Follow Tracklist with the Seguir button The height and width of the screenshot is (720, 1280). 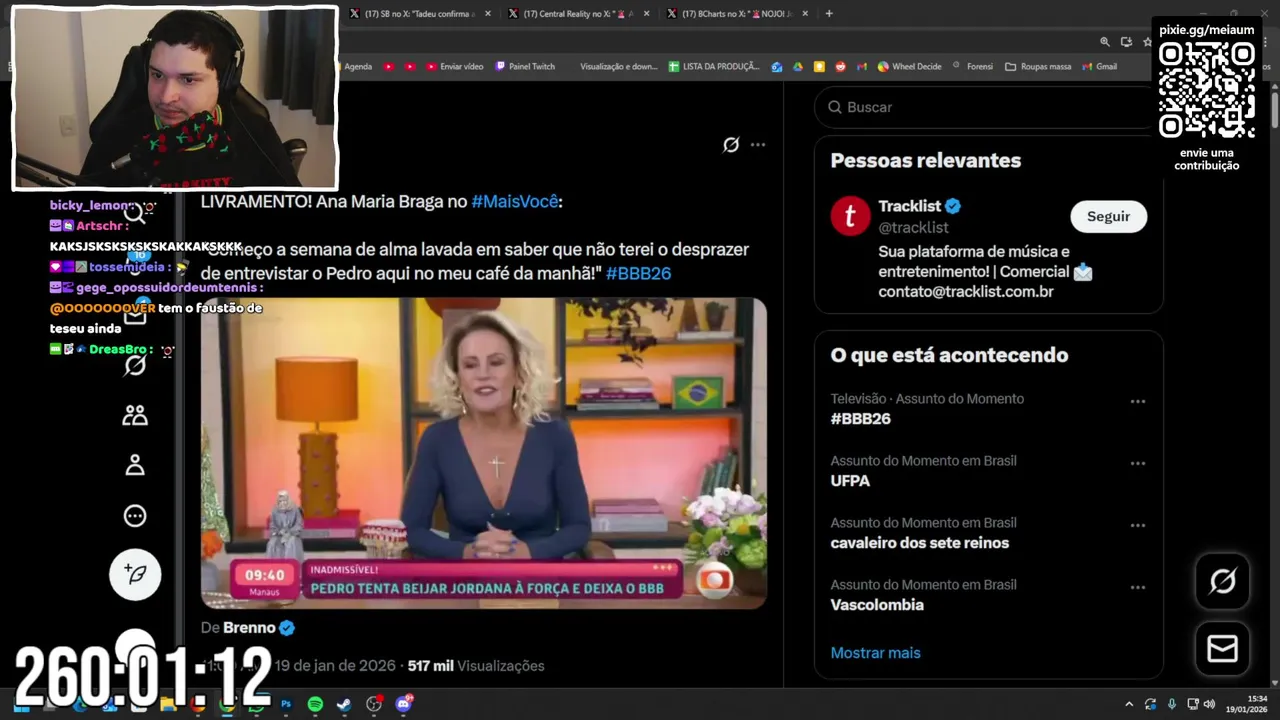point(1108,217)
